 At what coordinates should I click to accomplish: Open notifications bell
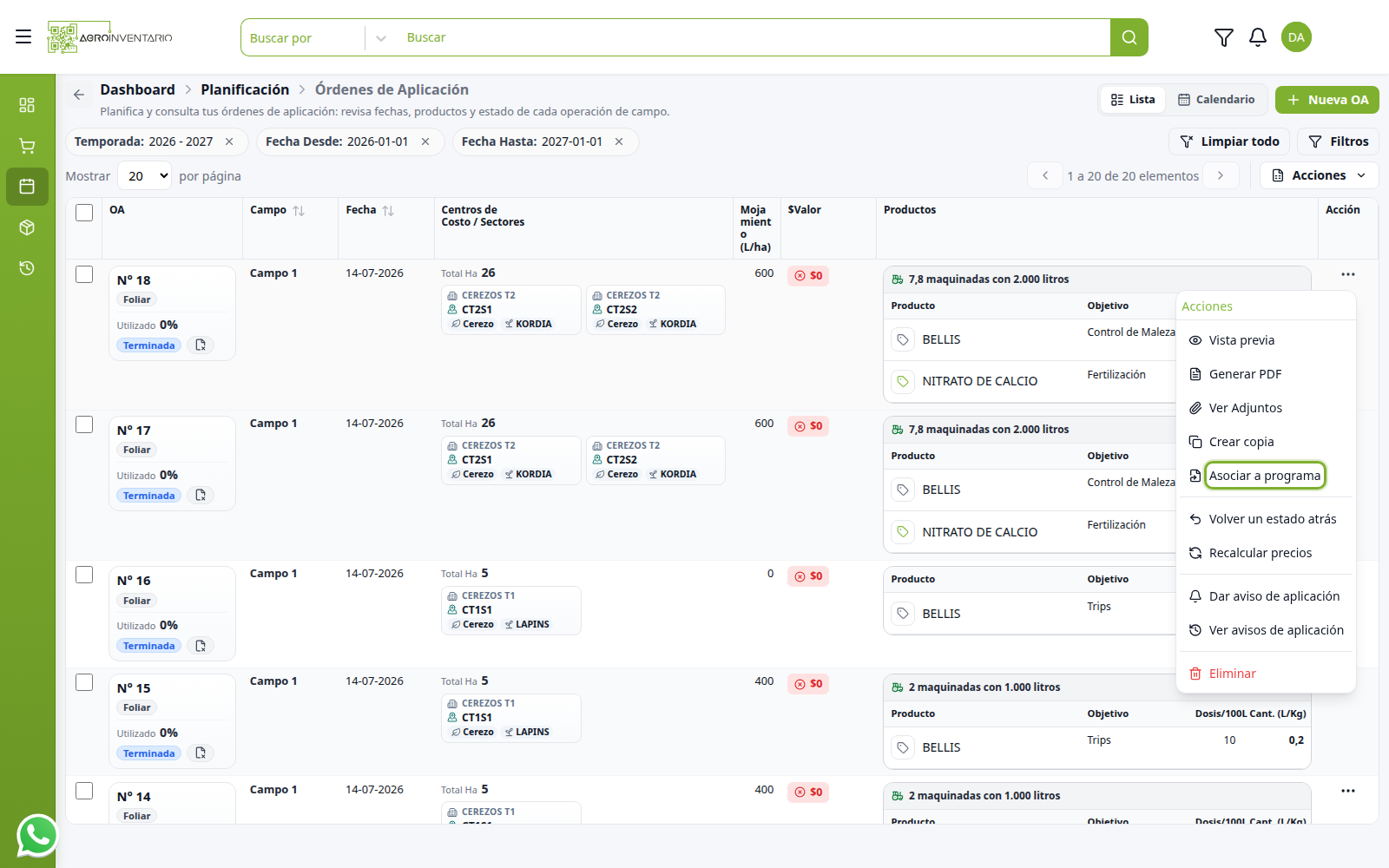[1258, 37]
